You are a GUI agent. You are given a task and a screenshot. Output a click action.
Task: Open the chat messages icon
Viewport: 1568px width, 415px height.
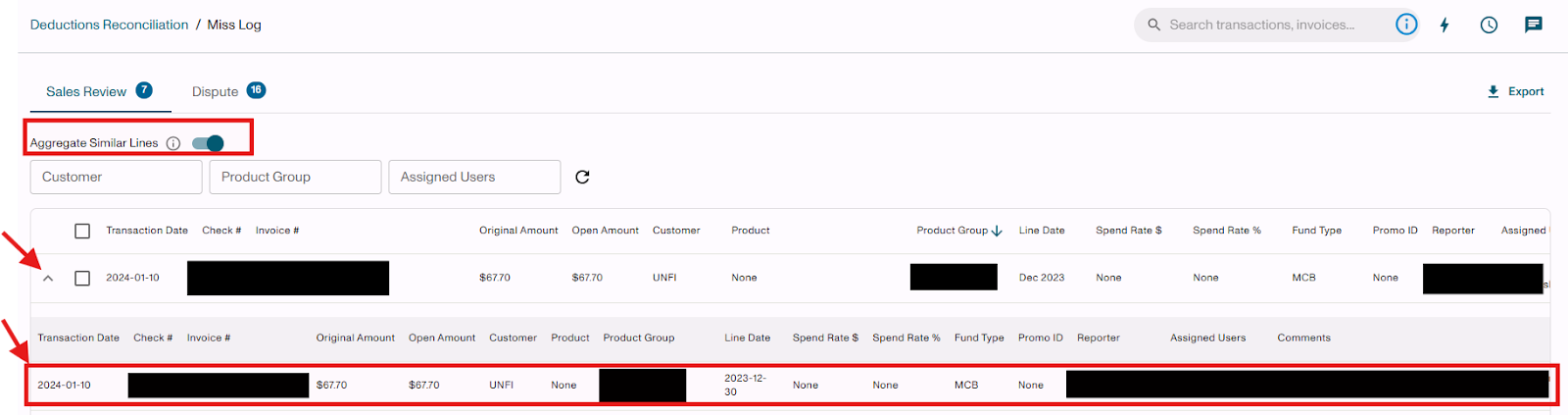pyautogui.click(x=1533, y=25)
